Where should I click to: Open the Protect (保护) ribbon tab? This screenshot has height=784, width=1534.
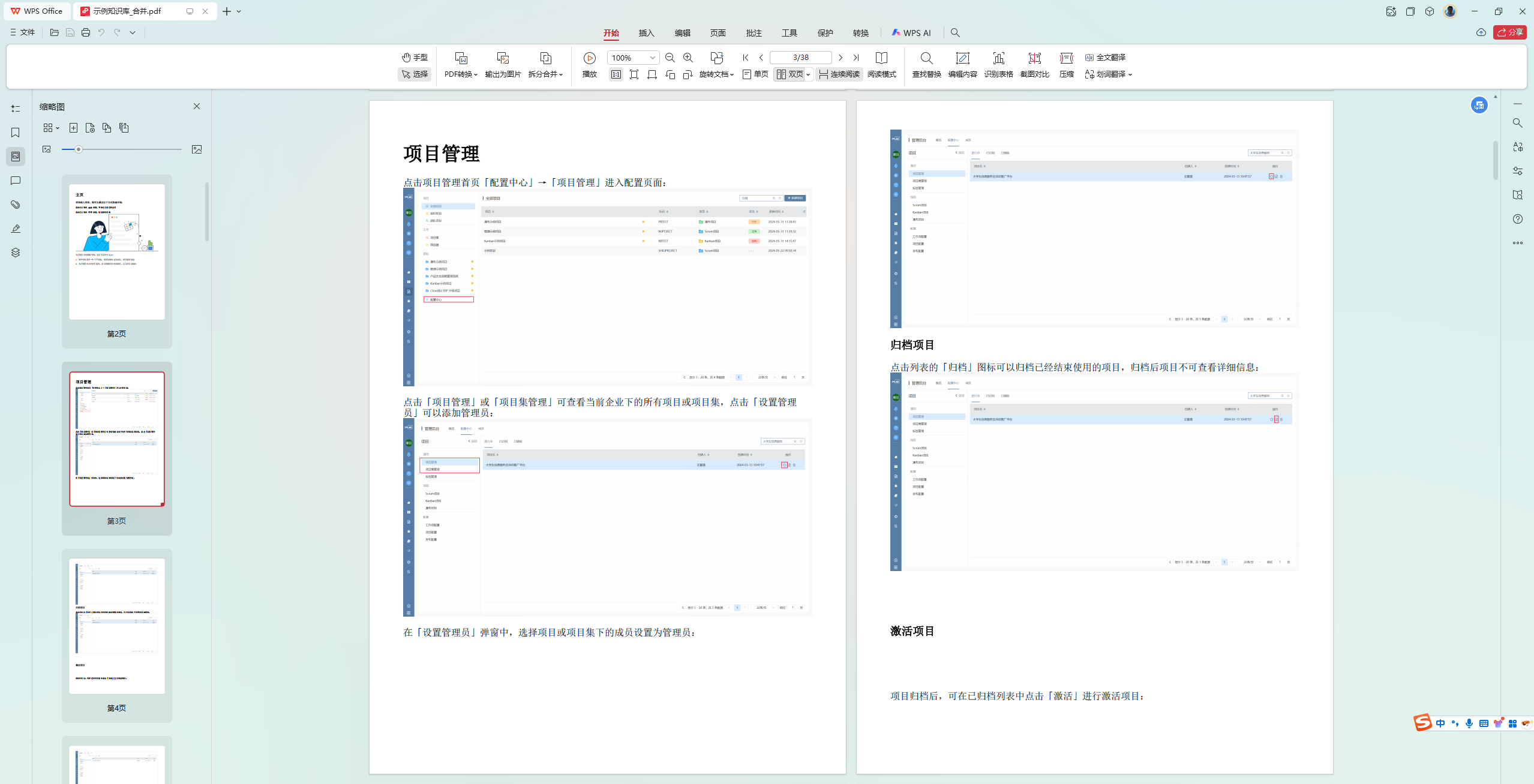tap(825, 33)
